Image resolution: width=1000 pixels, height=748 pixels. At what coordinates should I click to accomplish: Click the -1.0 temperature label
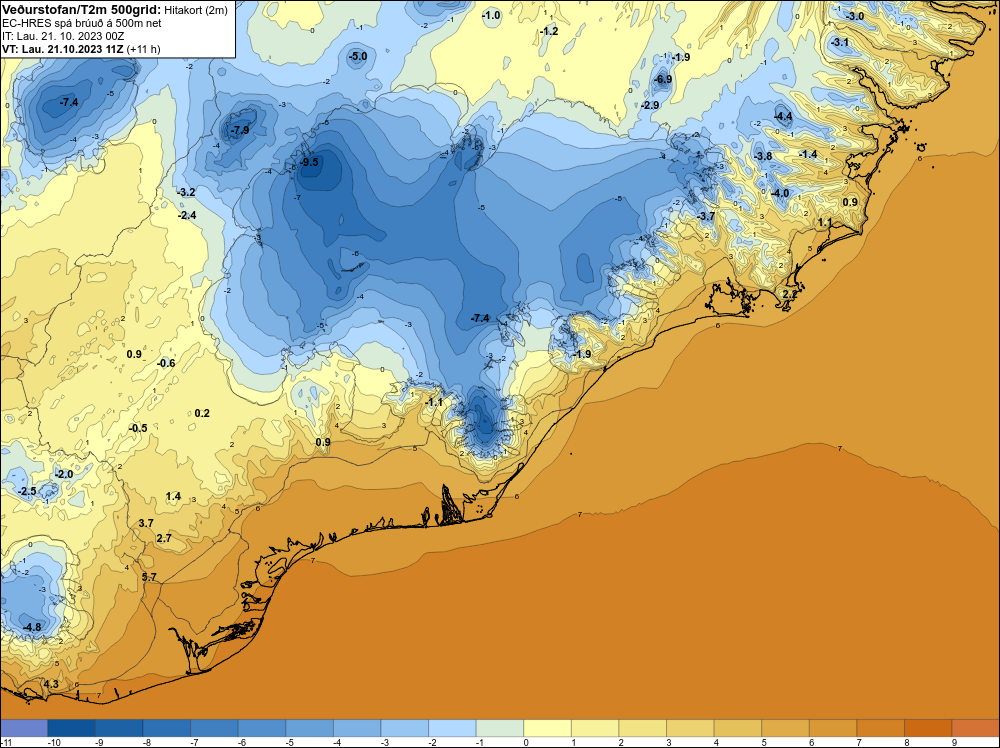click(x=491, y=15)
